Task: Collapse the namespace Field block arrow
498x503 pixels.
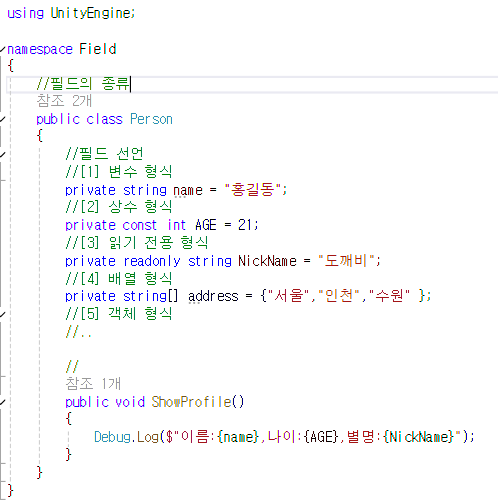Action: (x=3, y=50)
